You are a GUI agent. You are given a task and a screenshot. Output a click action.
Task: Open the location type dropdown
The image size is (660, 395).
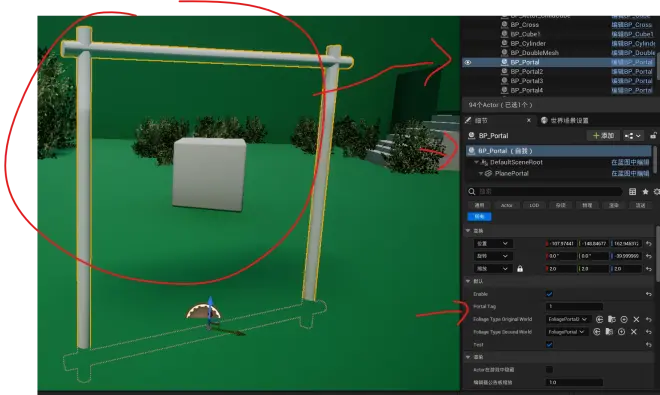493,243
